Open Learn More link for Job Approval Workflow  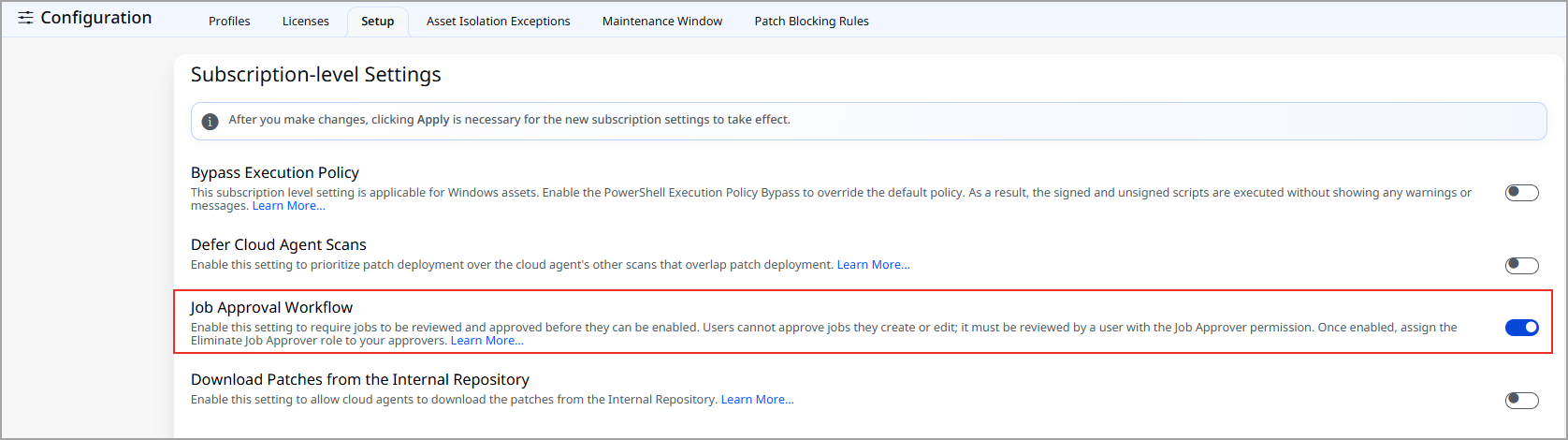pos(486,341)
